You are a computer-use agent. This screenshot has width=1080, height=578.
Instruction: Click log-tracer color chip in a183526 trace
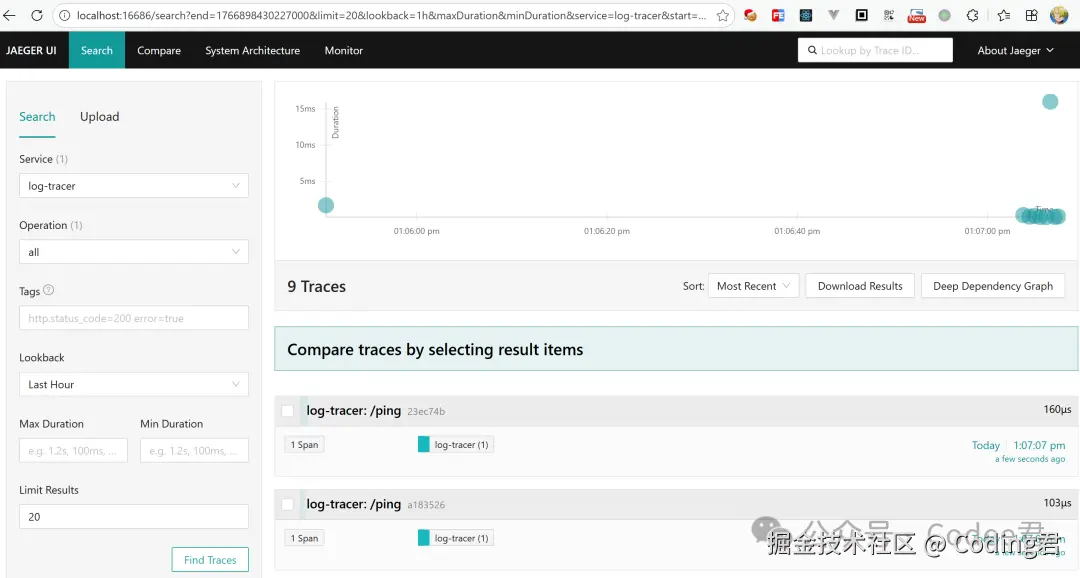[424, 538]
